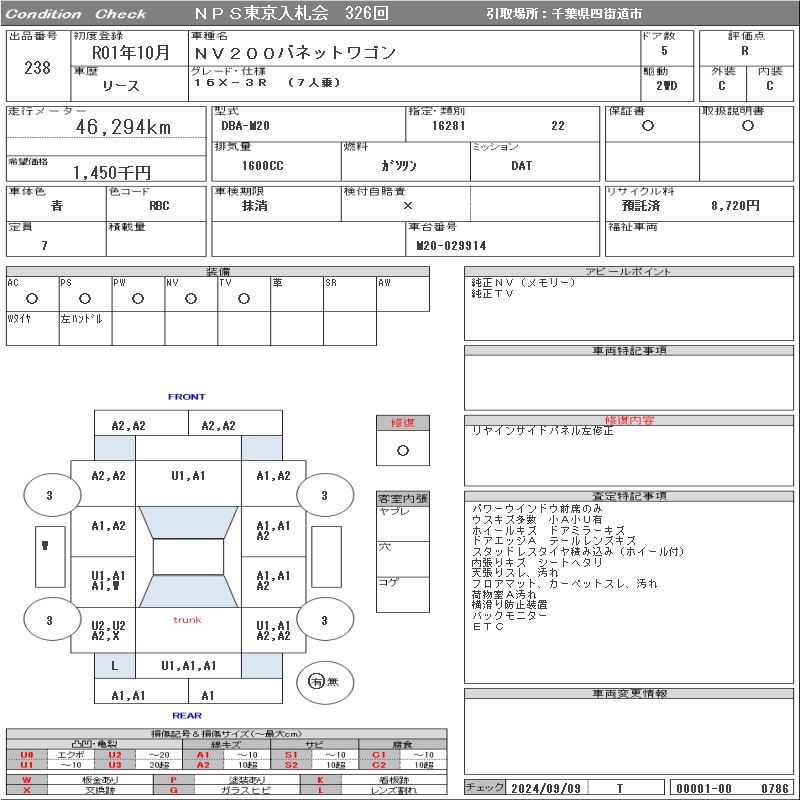Click the red U3 legend code cell
The width and height of the screenshot is (800, 800).
click(x=115, y=765)
